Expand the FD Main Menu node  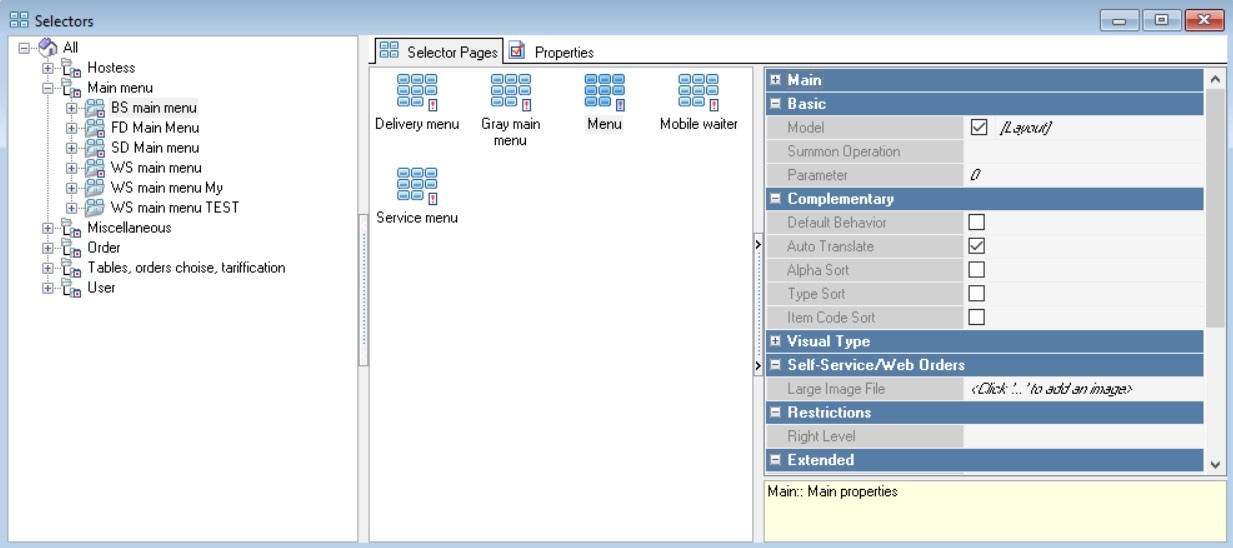point(71,128)
